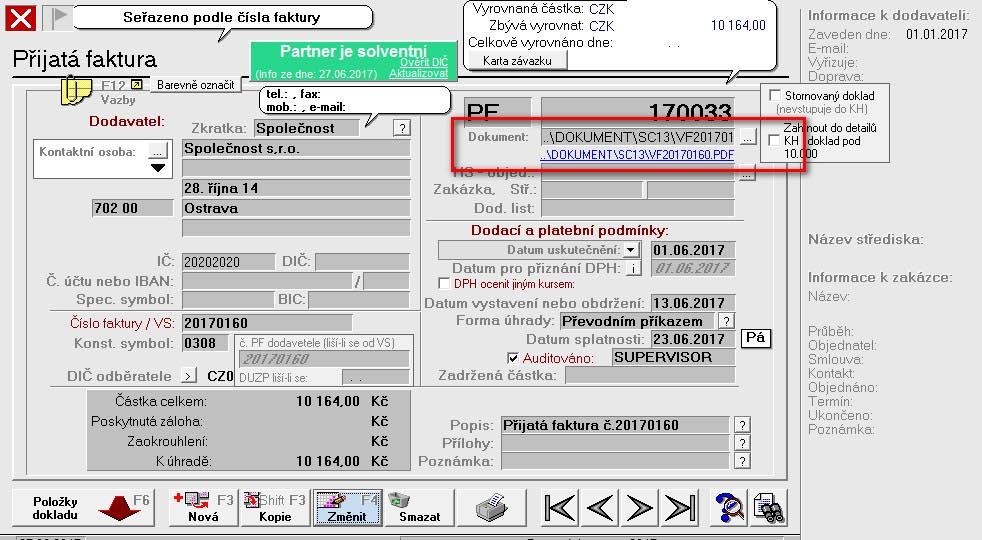The height and width of the screenshot is (540, 982).
Task: Create new invoice with Nová F3
Action: 204,507
